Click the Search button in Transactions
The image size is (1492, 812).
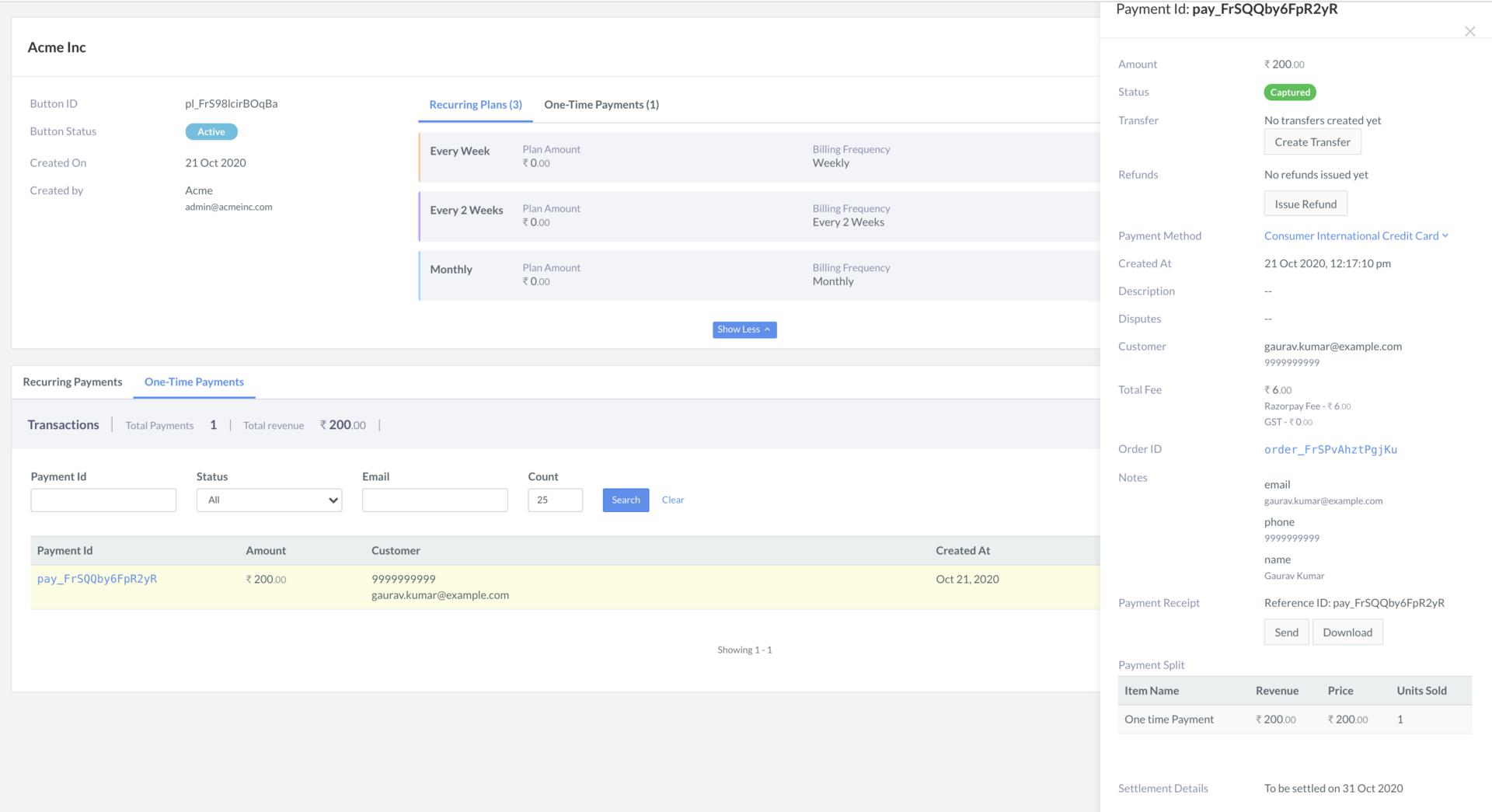click(x=625, y=500)
